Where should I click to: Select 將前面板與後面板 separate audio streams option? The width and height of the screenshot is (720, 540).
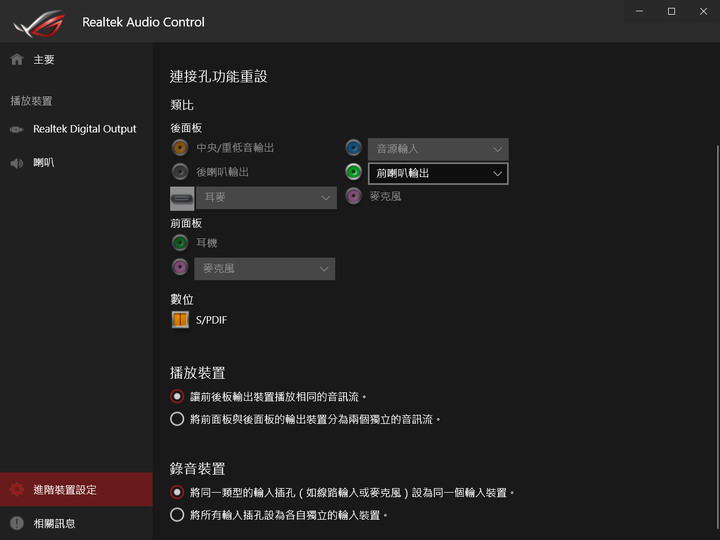tap(177, 419)
